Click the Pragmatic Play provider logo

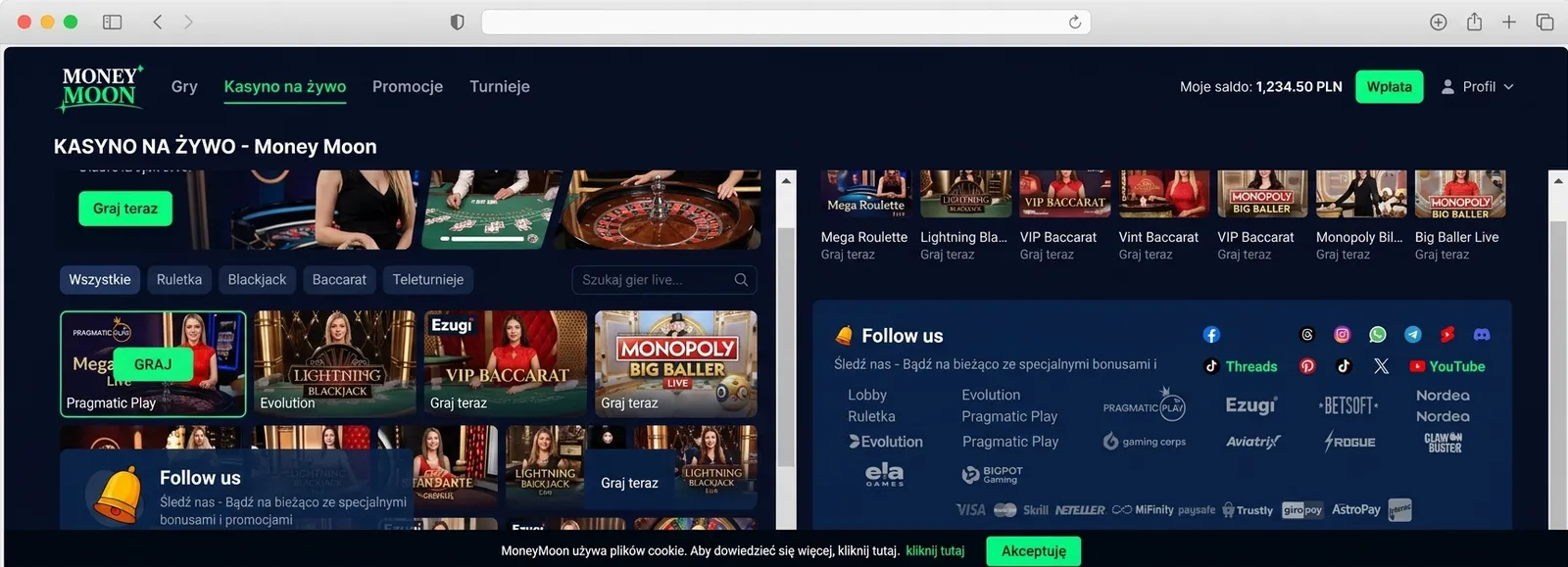(x=1144, y=405)
